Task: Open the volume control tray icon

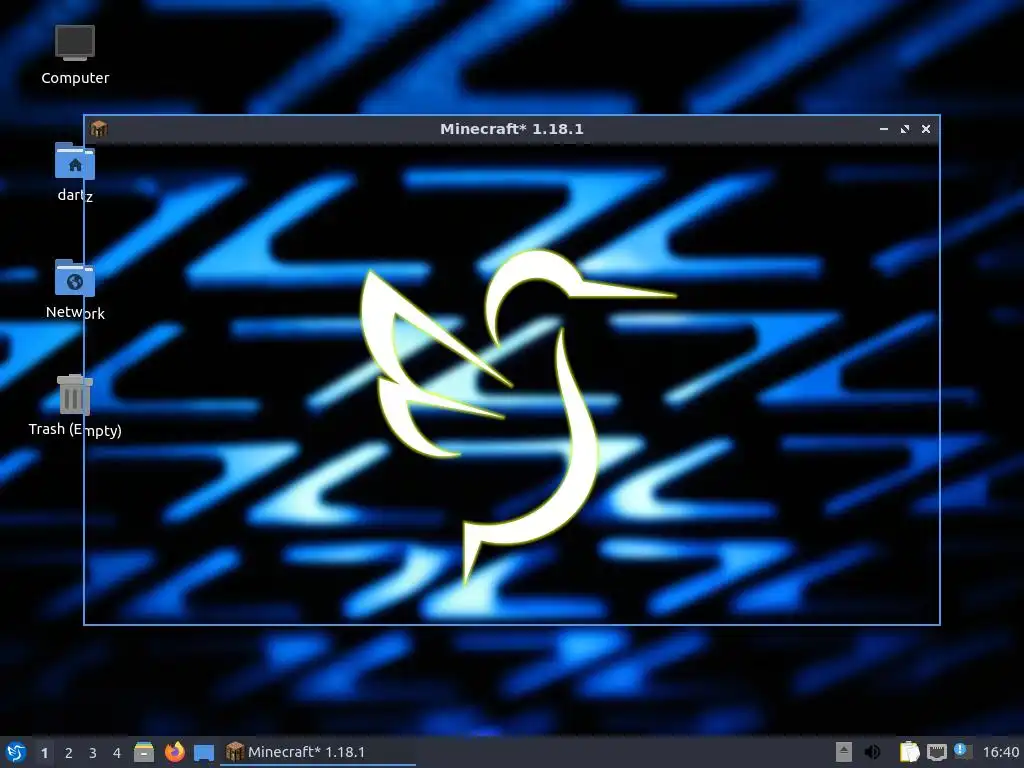Action: (x=872, y=752)
